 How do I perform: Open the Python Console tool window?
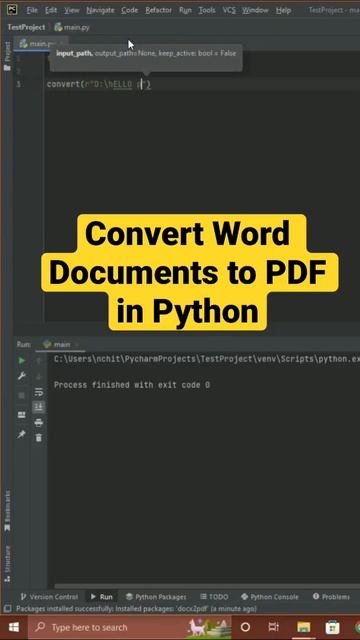pos(270,597)
